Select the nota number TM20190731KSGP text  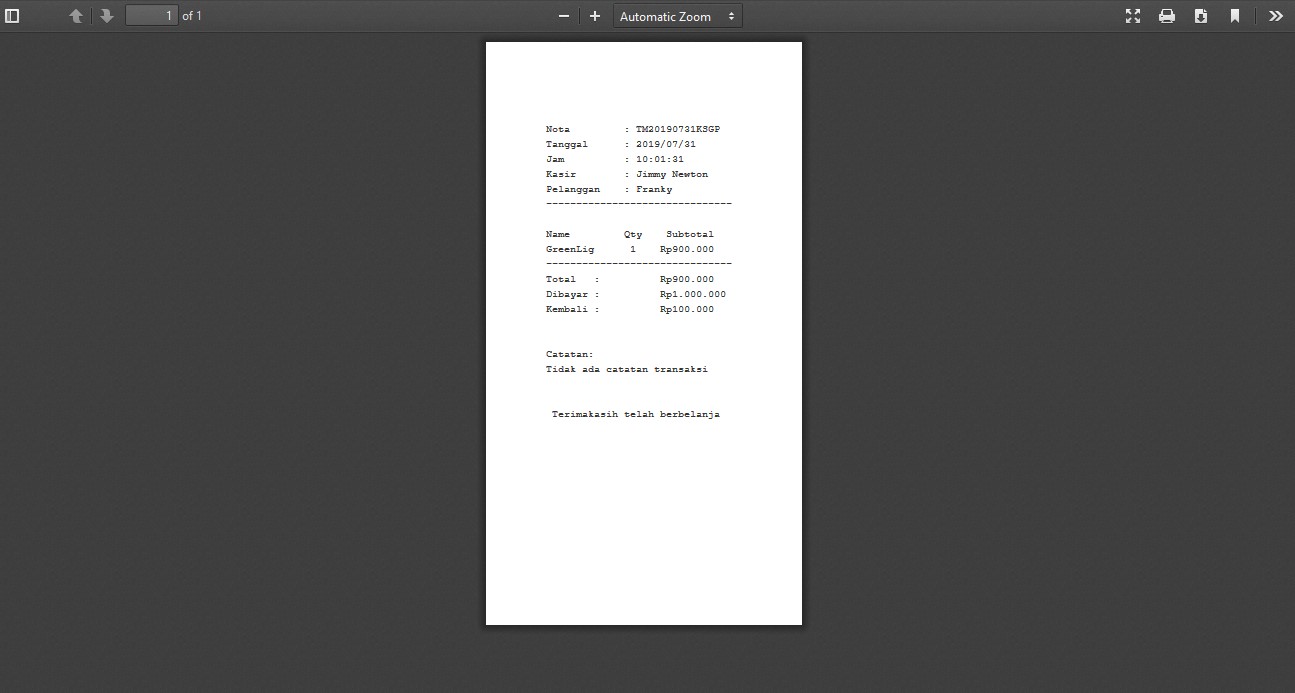click(678, 128)
